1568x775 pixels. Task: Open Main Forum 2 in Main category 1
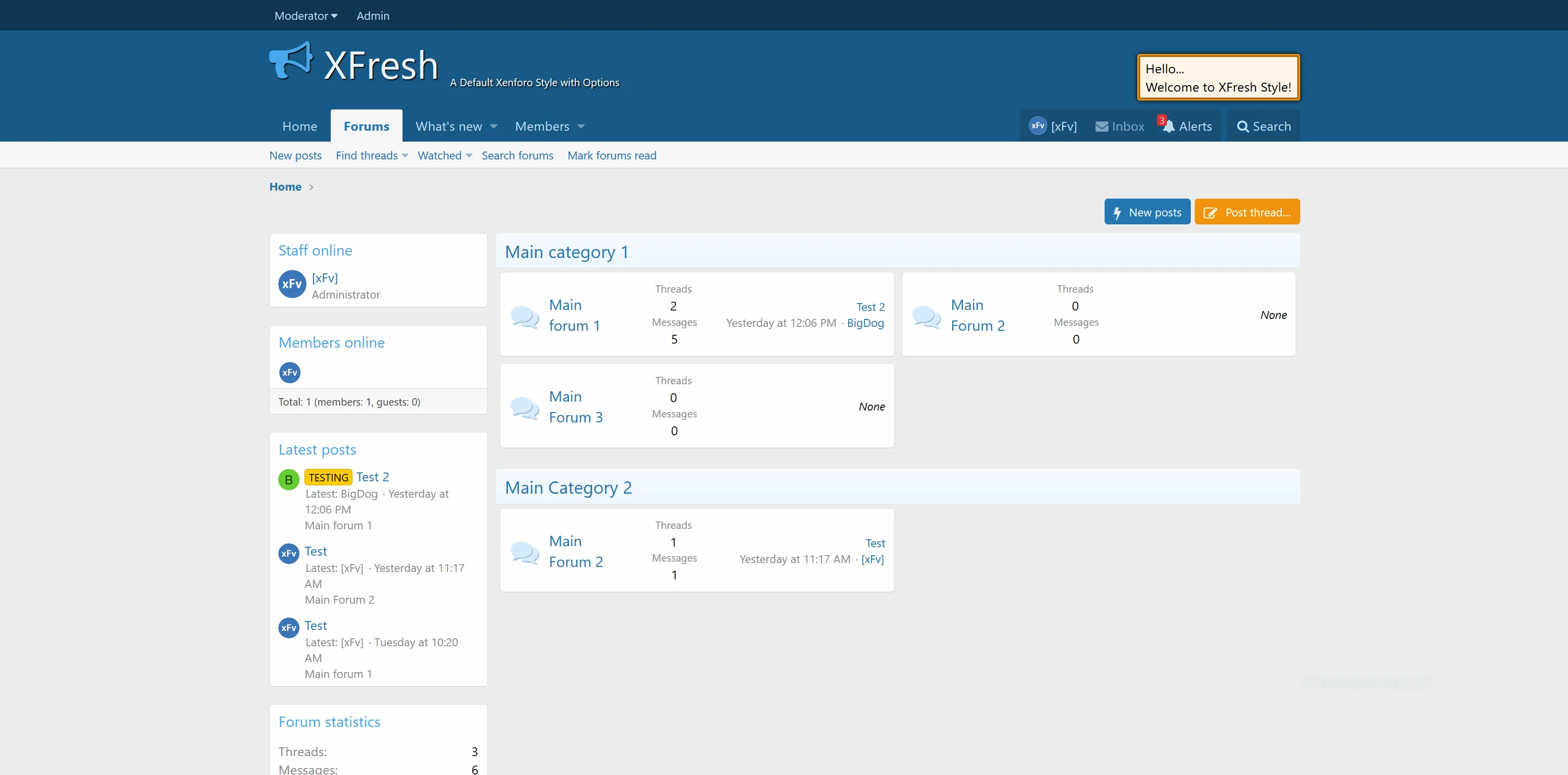(977, 315)
